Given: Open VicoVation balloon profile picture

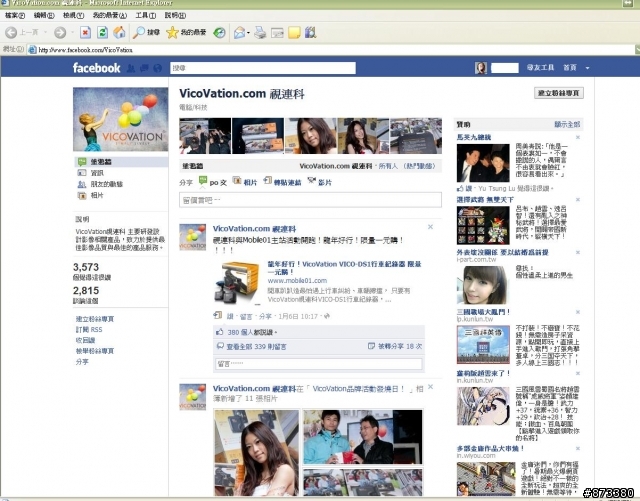Looking at the screenshot, I should pos(120,119).
